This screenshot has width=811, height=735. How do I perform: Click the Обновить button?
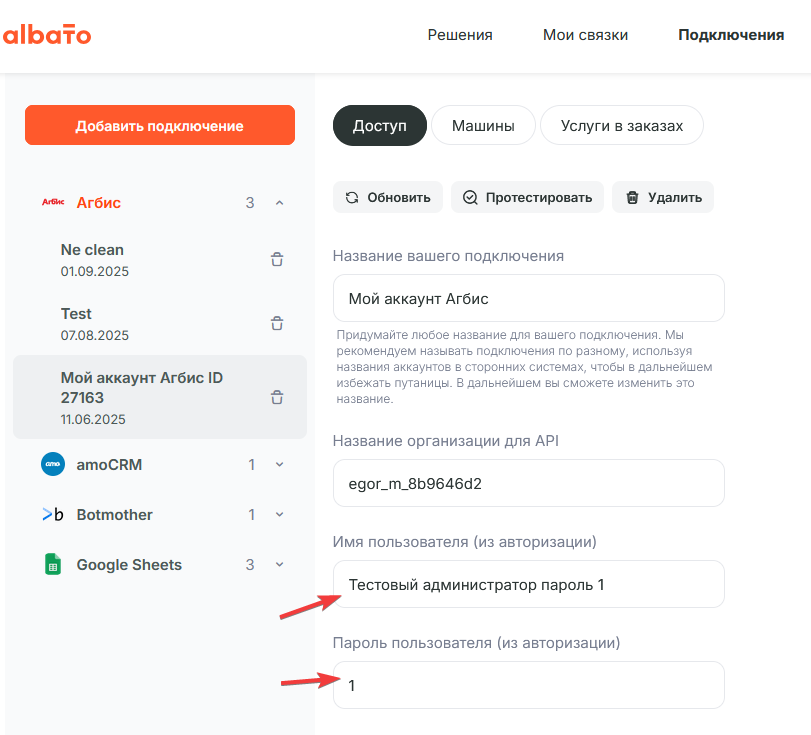tap(388, 197)
